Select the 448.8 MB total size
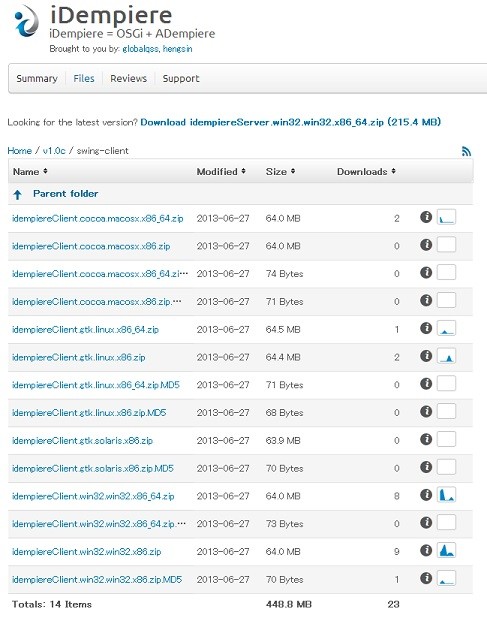Screen dimensions: 487x624 (289, 604)
